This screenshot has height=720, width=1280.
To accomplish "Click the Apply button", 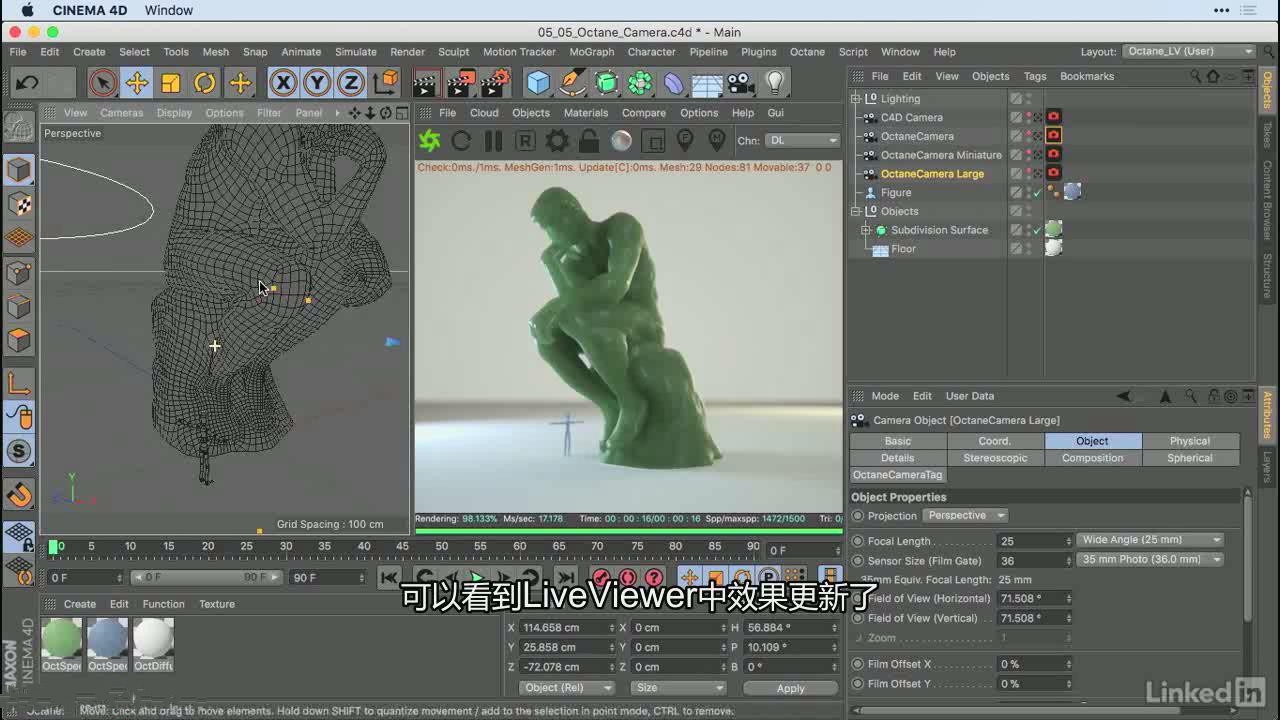I will (790, 688).
